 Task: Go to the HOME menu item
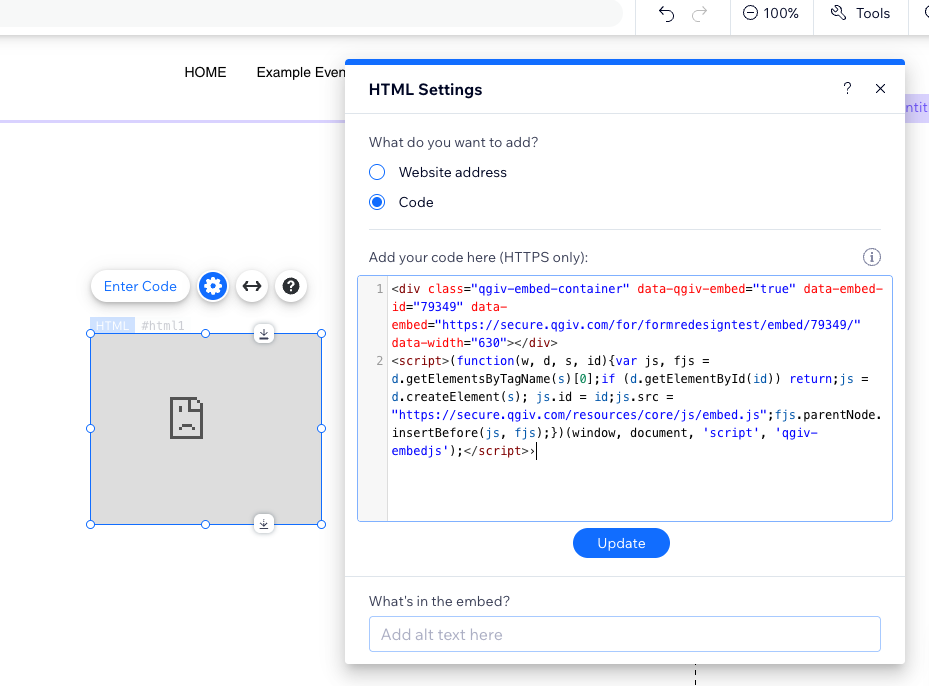point(205,72)
